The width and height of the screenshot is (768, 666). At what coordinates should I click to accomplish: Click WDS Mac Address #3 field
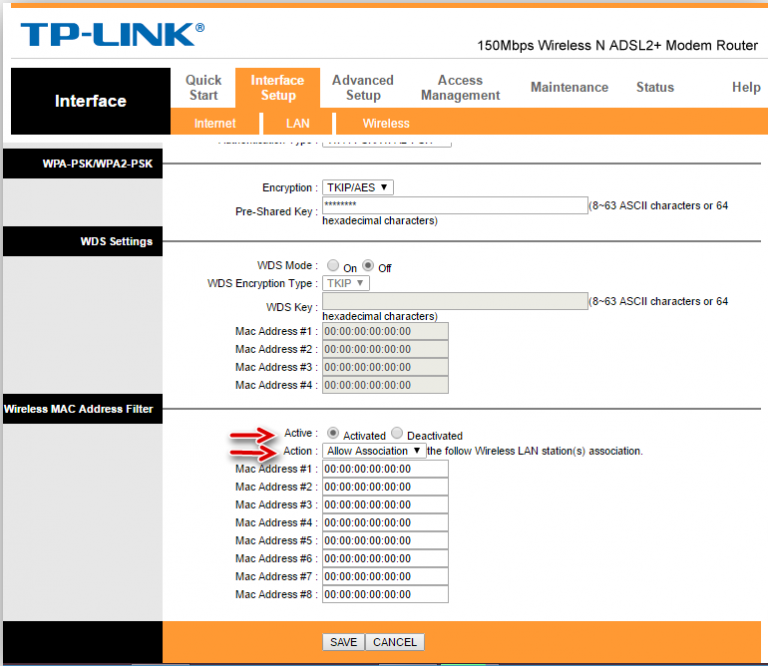click(385, 367)
